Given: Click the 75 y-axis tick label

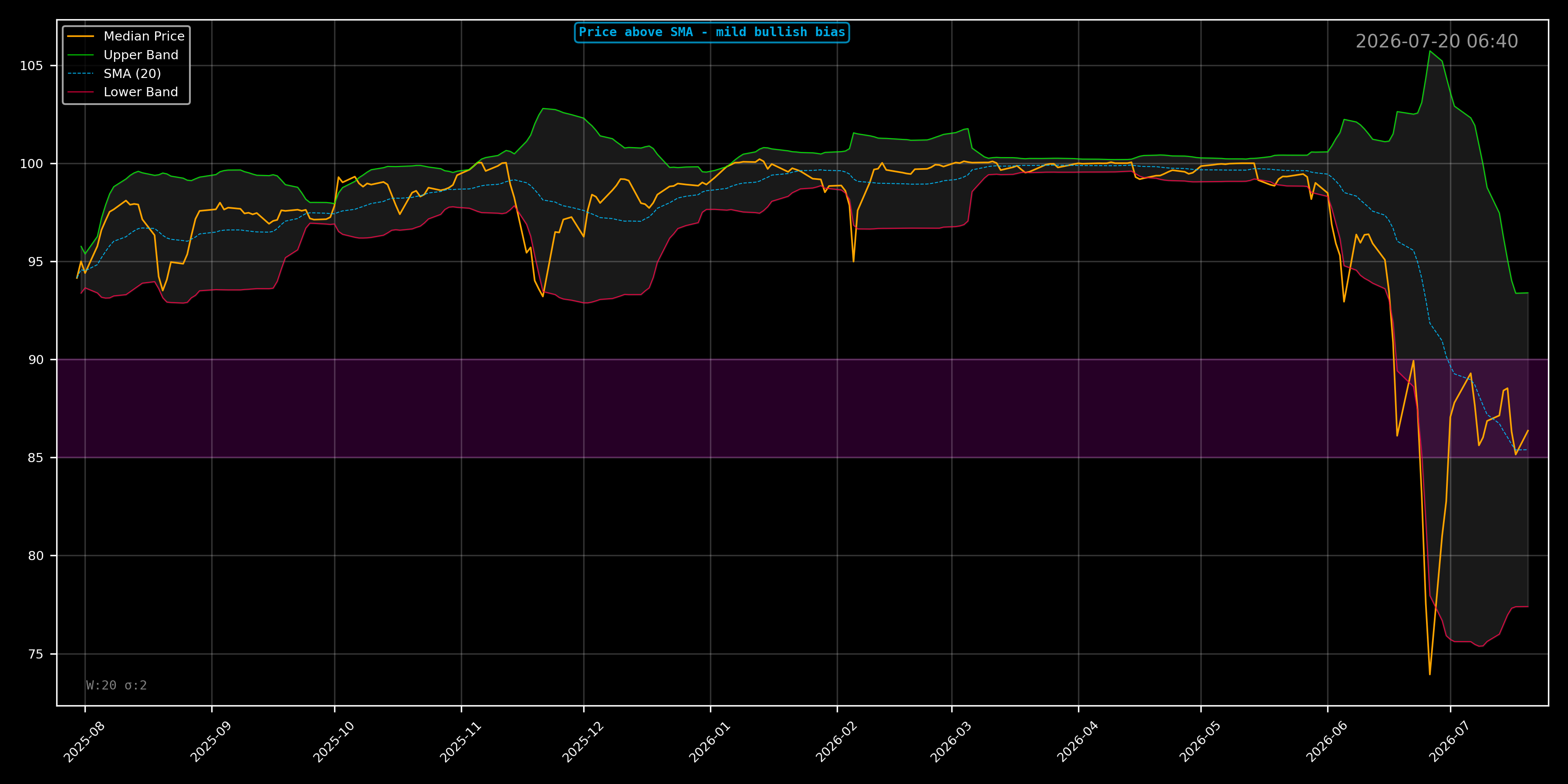Looking at the screenshot, I should pyautogui.click(x=36, y=654).
